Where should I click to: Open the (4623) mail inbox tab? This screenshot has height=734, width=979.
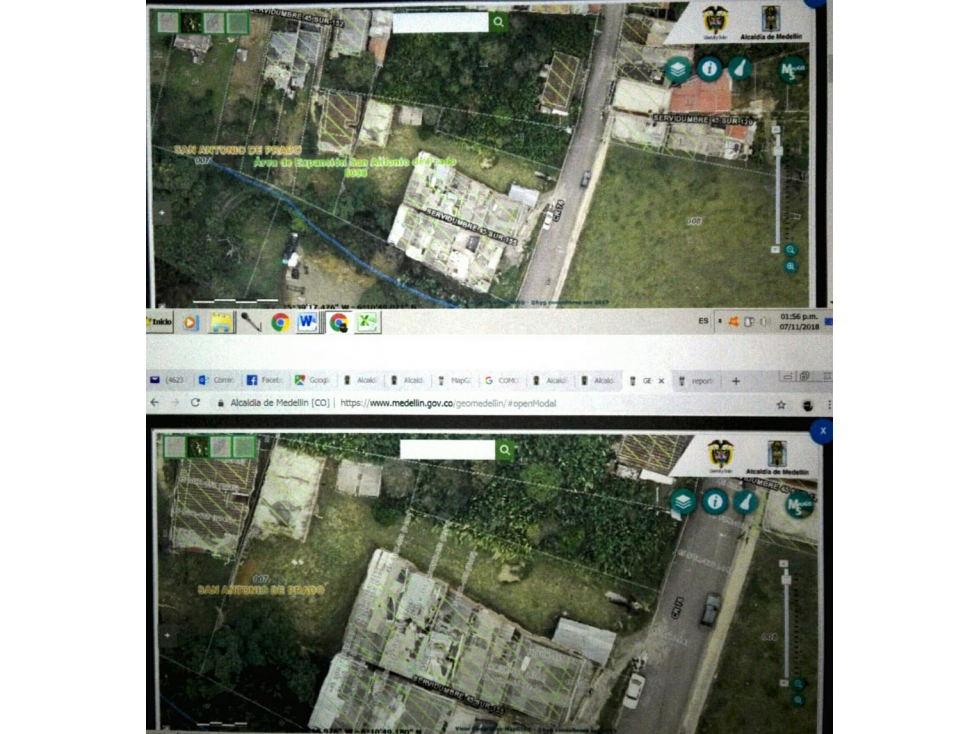pos(169,379)
